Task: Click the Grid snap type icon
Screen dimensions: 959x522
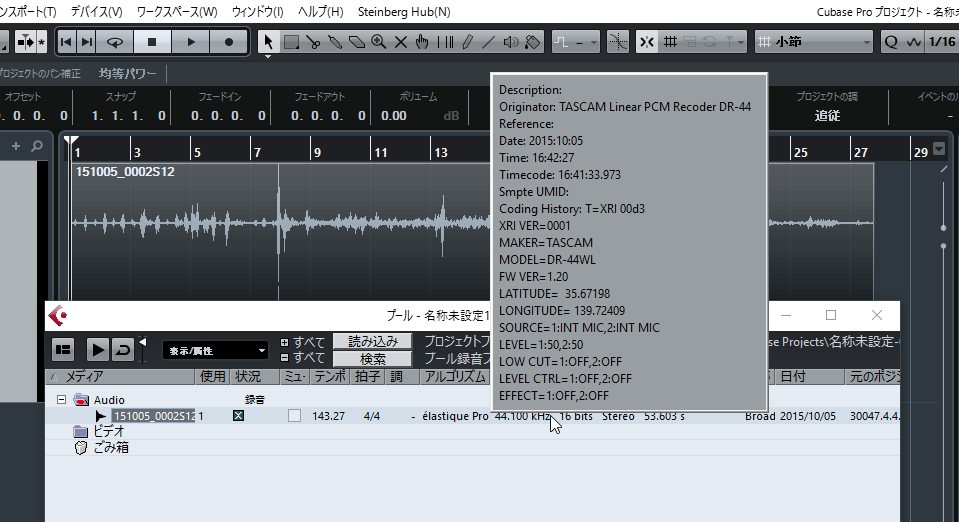Action: coord(670,42)
